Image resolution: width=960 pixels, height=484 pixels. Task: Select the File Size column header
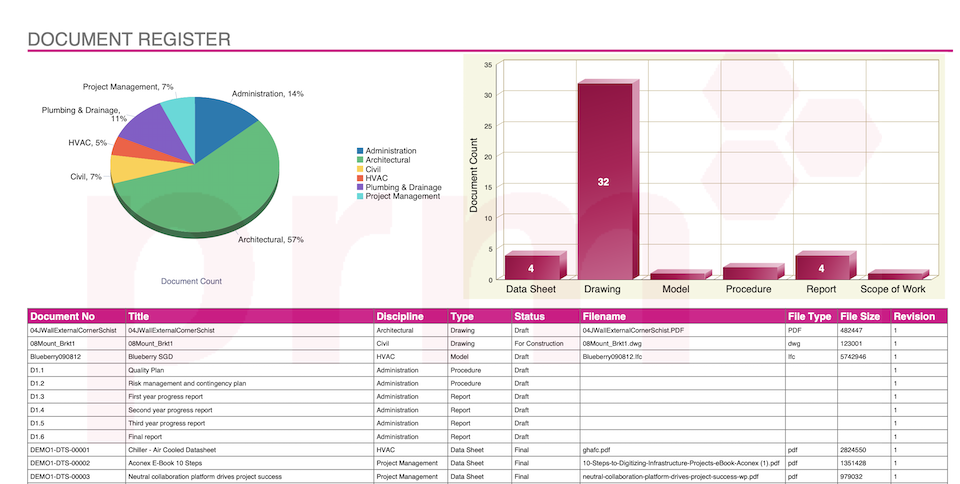click(x=860, y=317)
